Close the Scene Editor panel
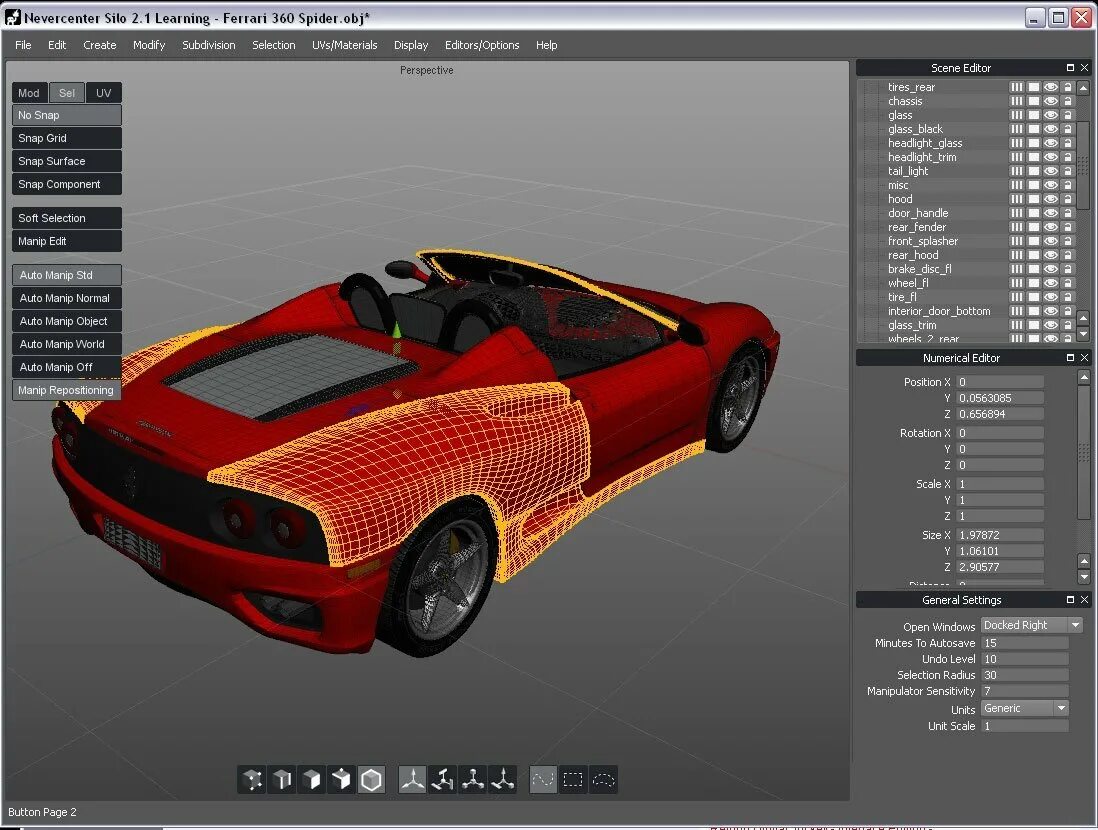Image resolution: width=1098 pixels, height=830 pixels. click(x=1085, y=68)
